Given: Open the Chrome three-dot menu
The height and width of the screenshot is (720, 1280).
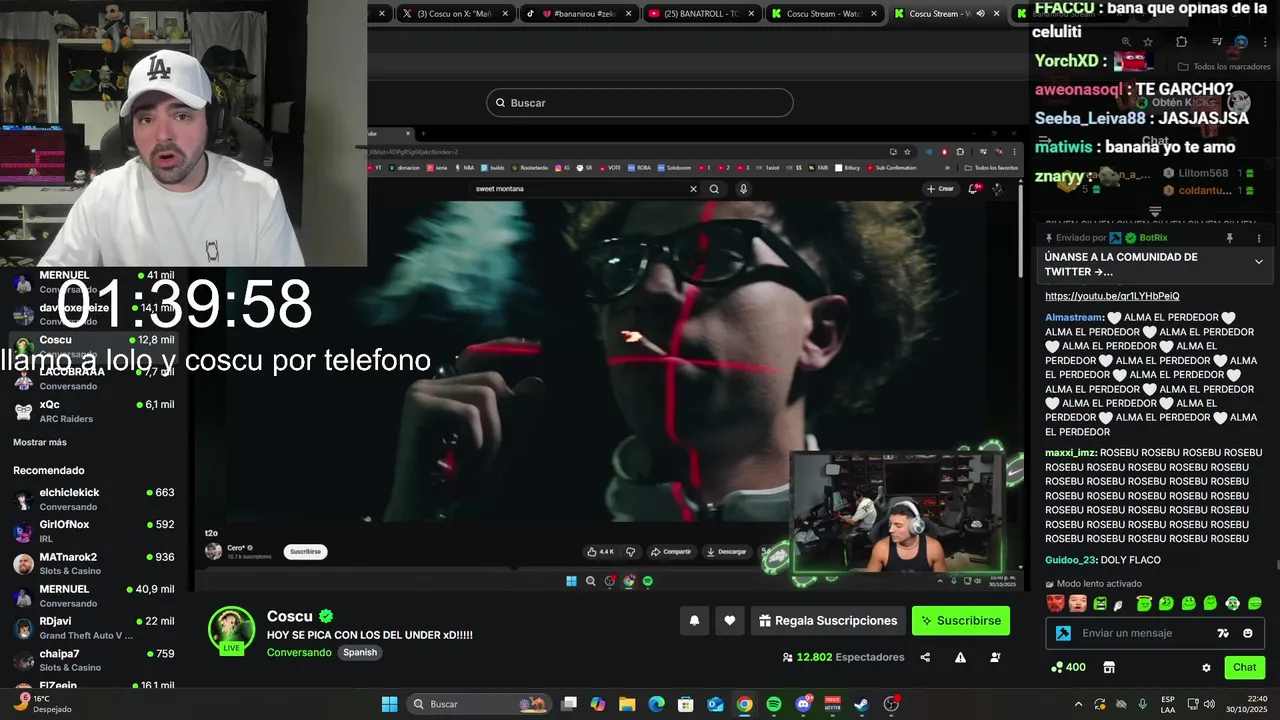Looking at the screenshot, I should click(x=1263, y=42).
